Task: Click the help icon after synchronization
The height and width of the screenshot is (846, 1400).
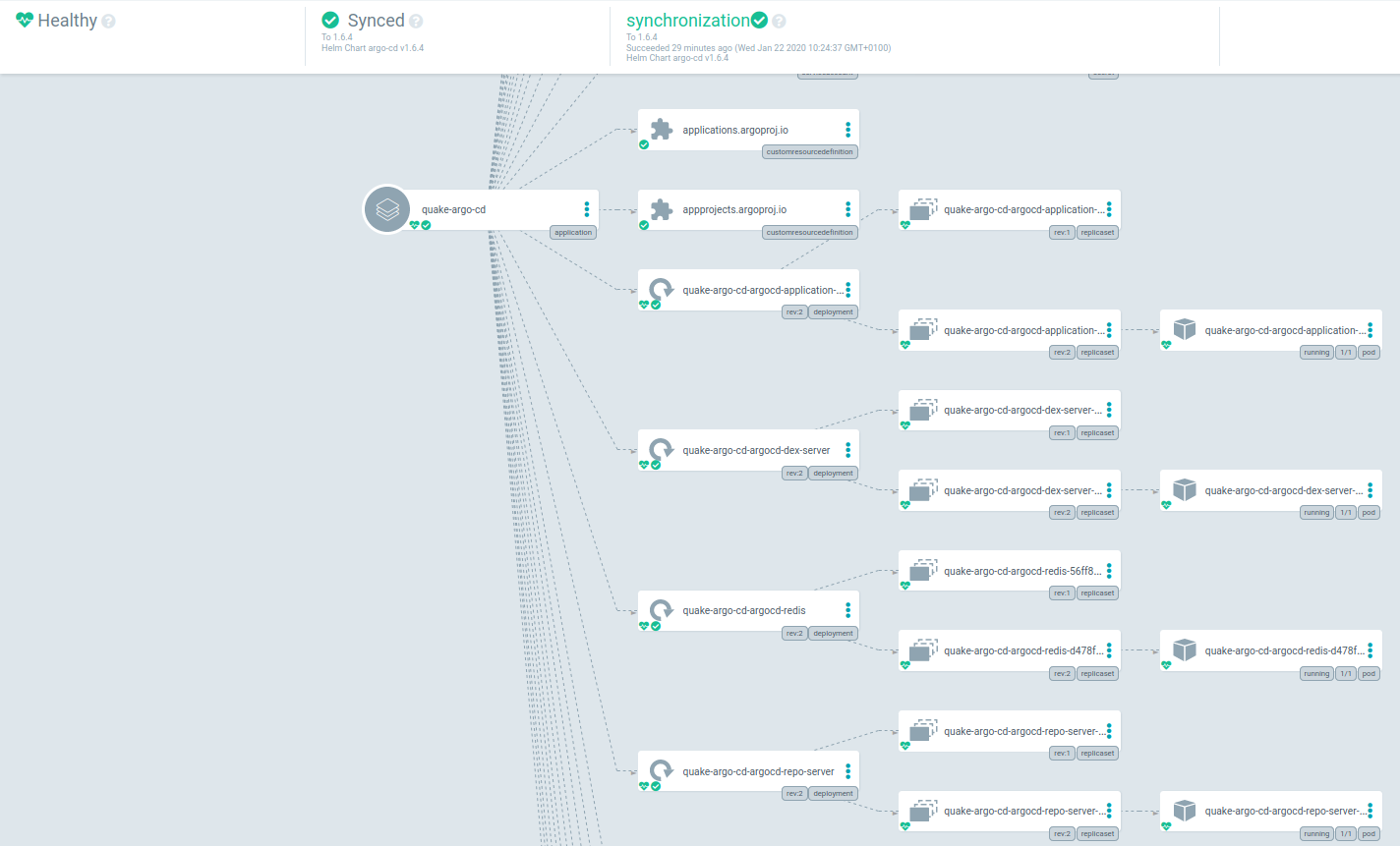Action: 779,22
